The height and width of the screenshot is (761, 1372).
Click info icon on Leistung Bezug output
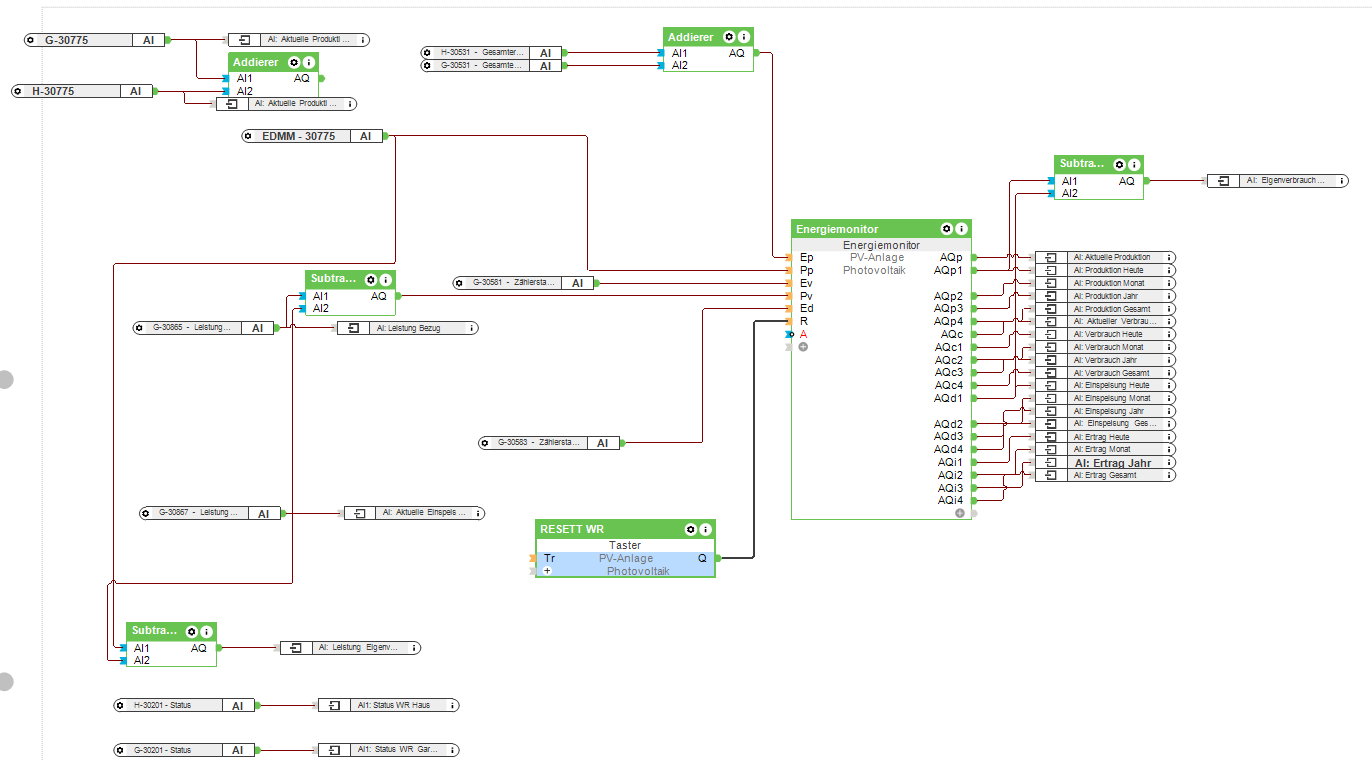click(471, 328)
